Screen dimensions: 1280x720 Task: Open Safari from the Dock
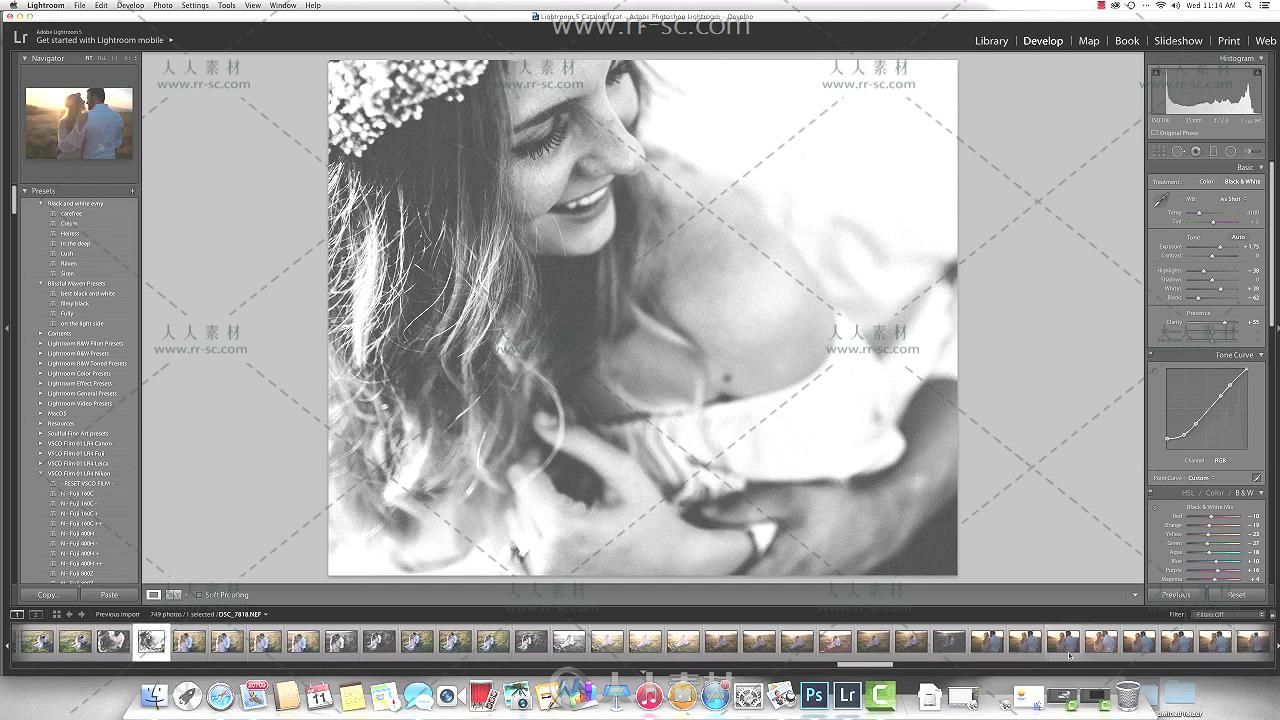click(220, 695)
